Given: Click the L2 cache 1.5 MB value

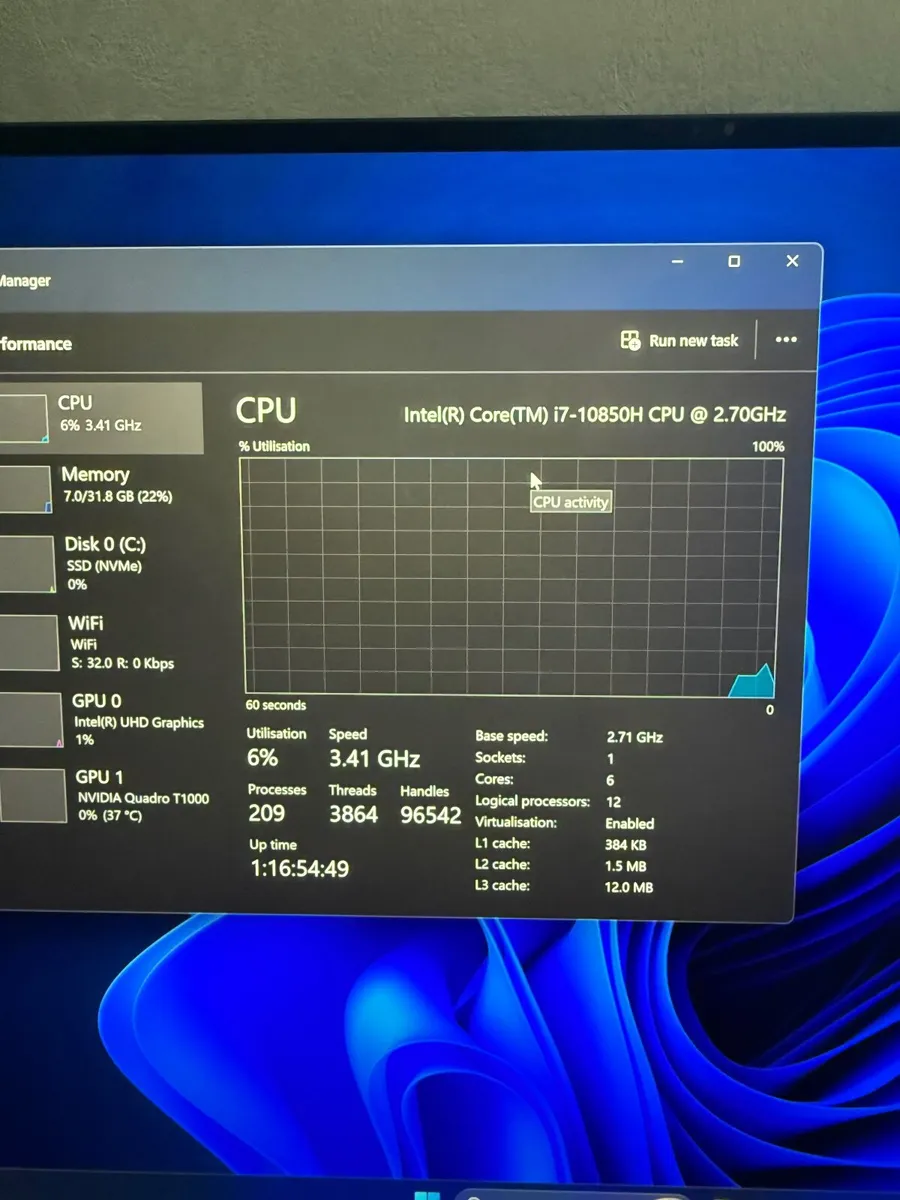Looking at the screenshot, I should 626,866.
